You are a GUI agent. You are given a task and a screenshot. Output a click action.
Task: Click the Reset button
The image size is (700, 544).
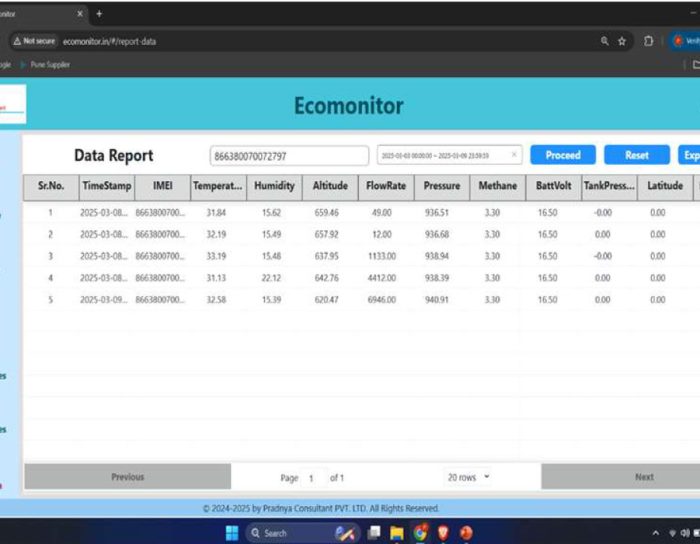tap(636, 155)
